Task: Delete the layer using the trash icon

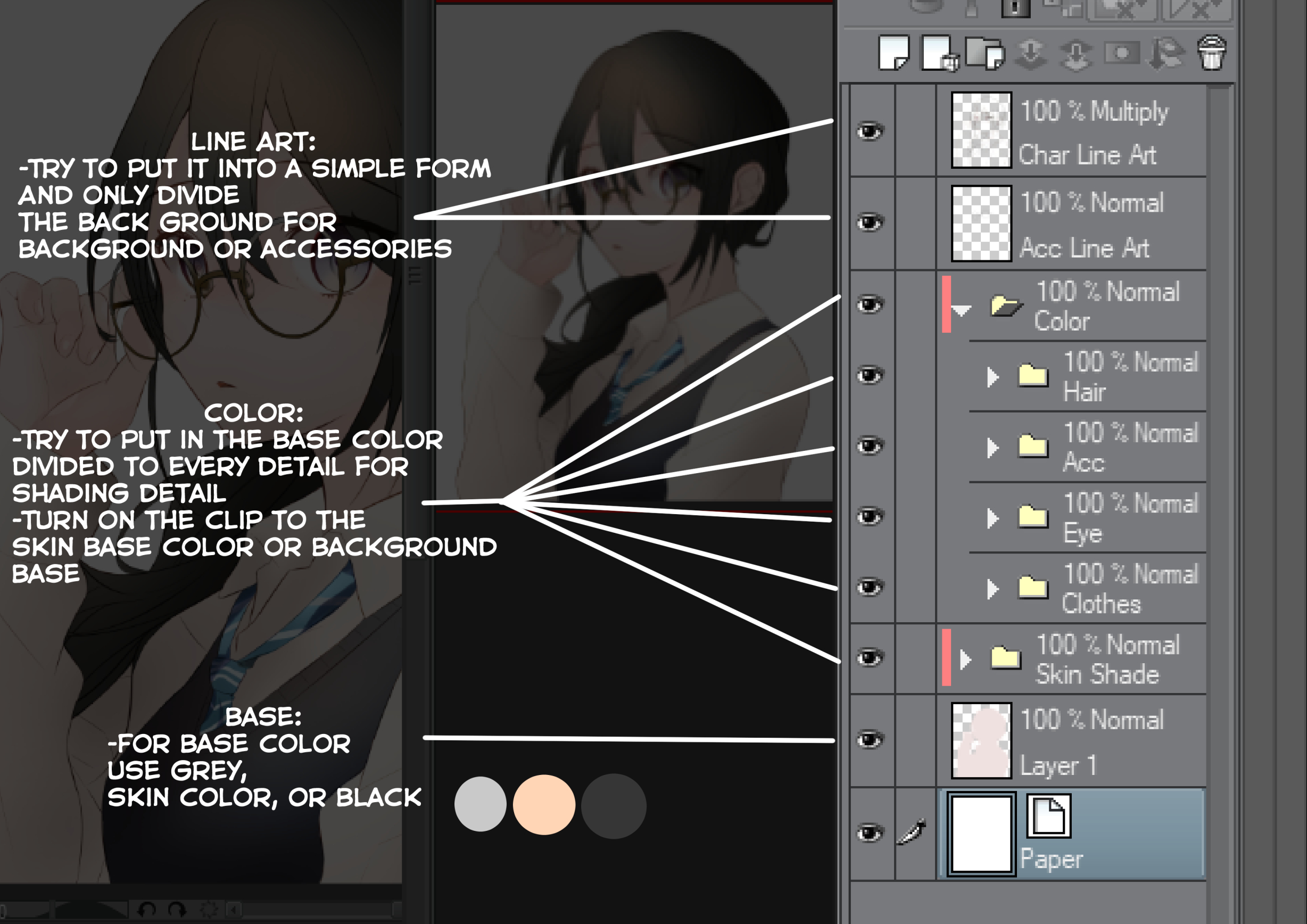Action: [x=1211, y=54]
